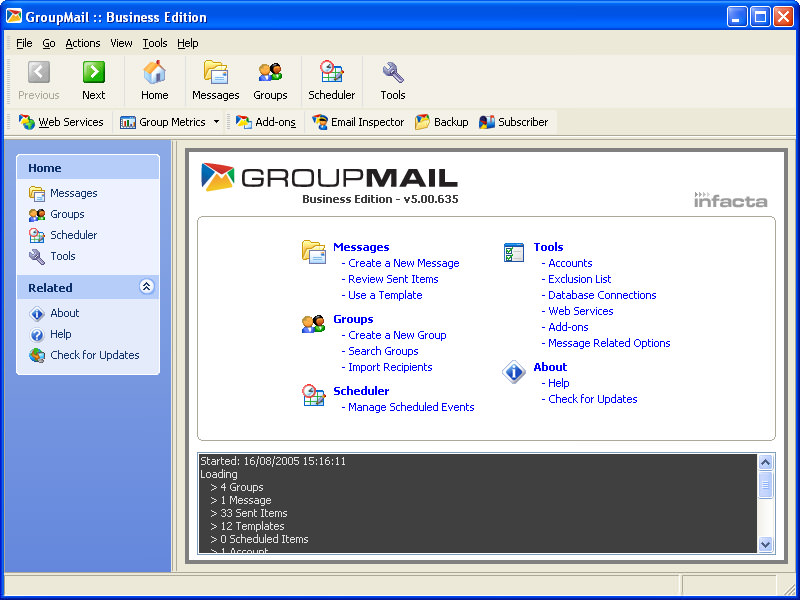Image resolution: width=800 pixels, height=600 pixels.
Task: Select Groups in the Home sidebar
Action: [x=57, y=214]
